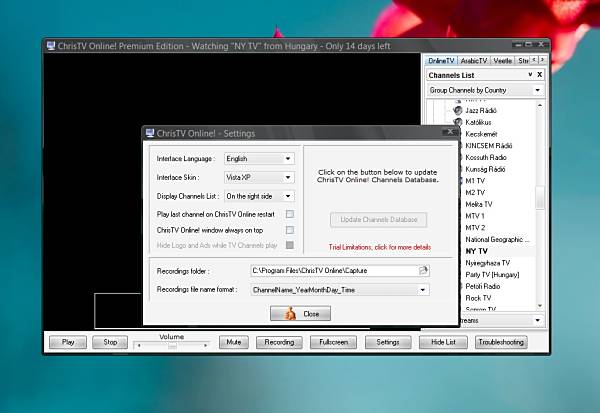Open the Interface Skin dropdown

288,177
